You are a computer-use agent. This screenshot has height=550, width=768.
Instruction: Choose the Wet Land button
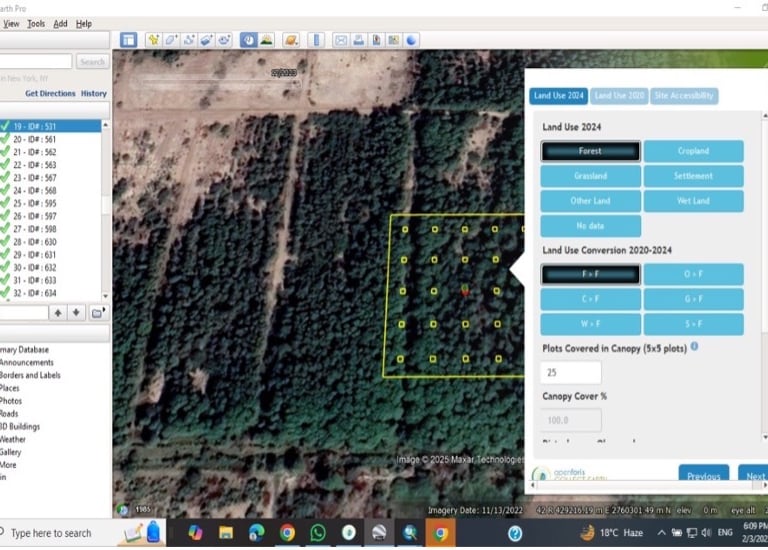(693, 201)
